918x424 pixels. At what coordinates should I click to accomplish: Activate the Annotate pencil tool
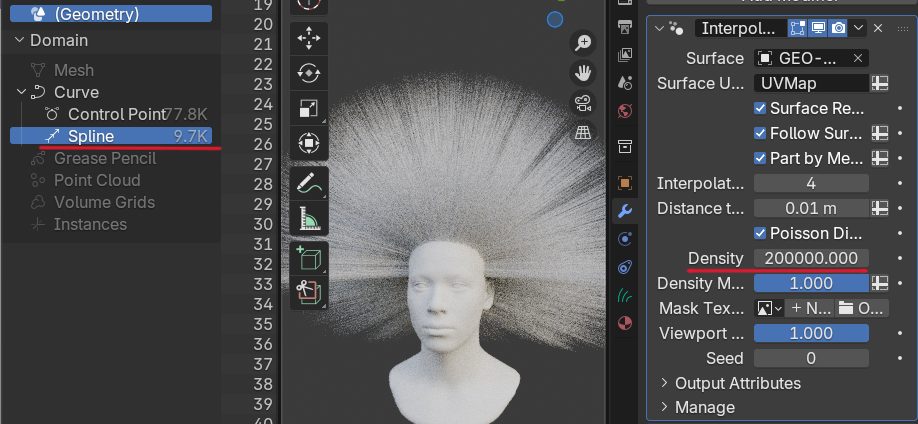click(x=308, y=183)
